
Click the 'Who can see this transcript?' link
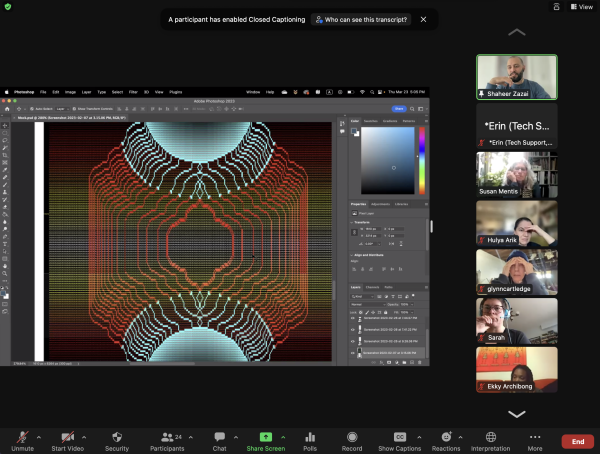pos(361,19)
